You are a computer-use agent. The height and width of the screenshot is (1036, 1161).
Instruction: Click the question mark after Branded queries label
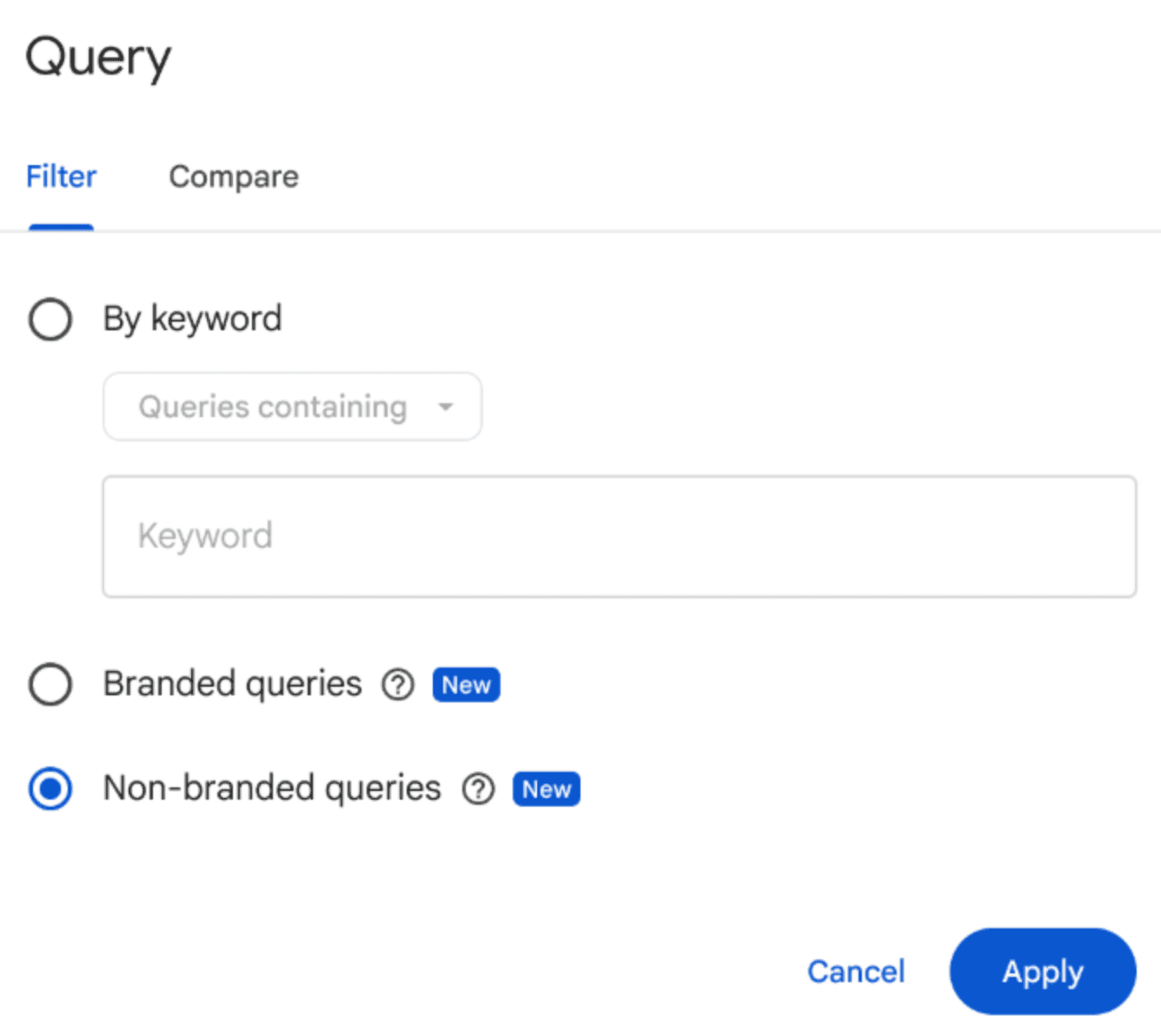point(397,685)
